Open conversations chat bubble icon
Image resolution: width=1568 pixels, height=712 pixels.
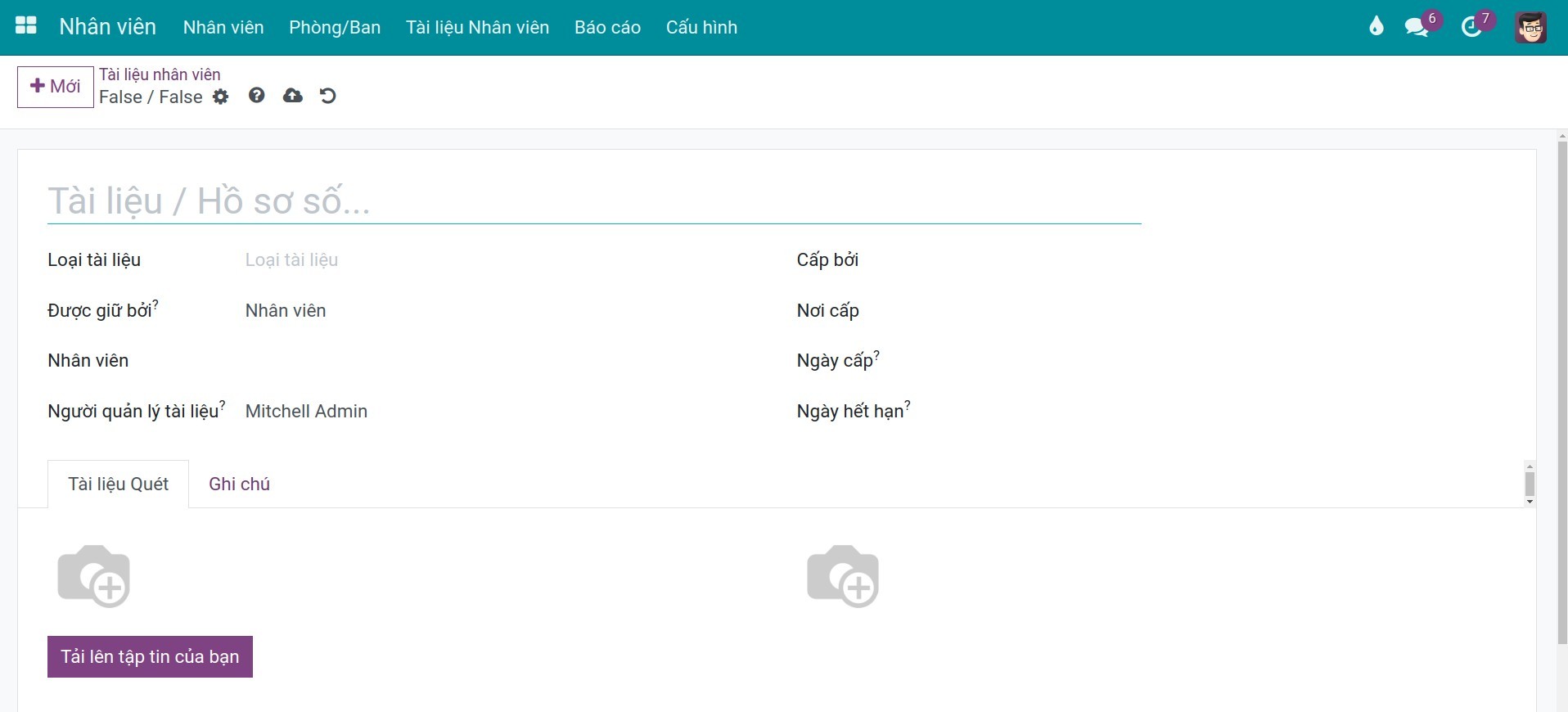1417,27
